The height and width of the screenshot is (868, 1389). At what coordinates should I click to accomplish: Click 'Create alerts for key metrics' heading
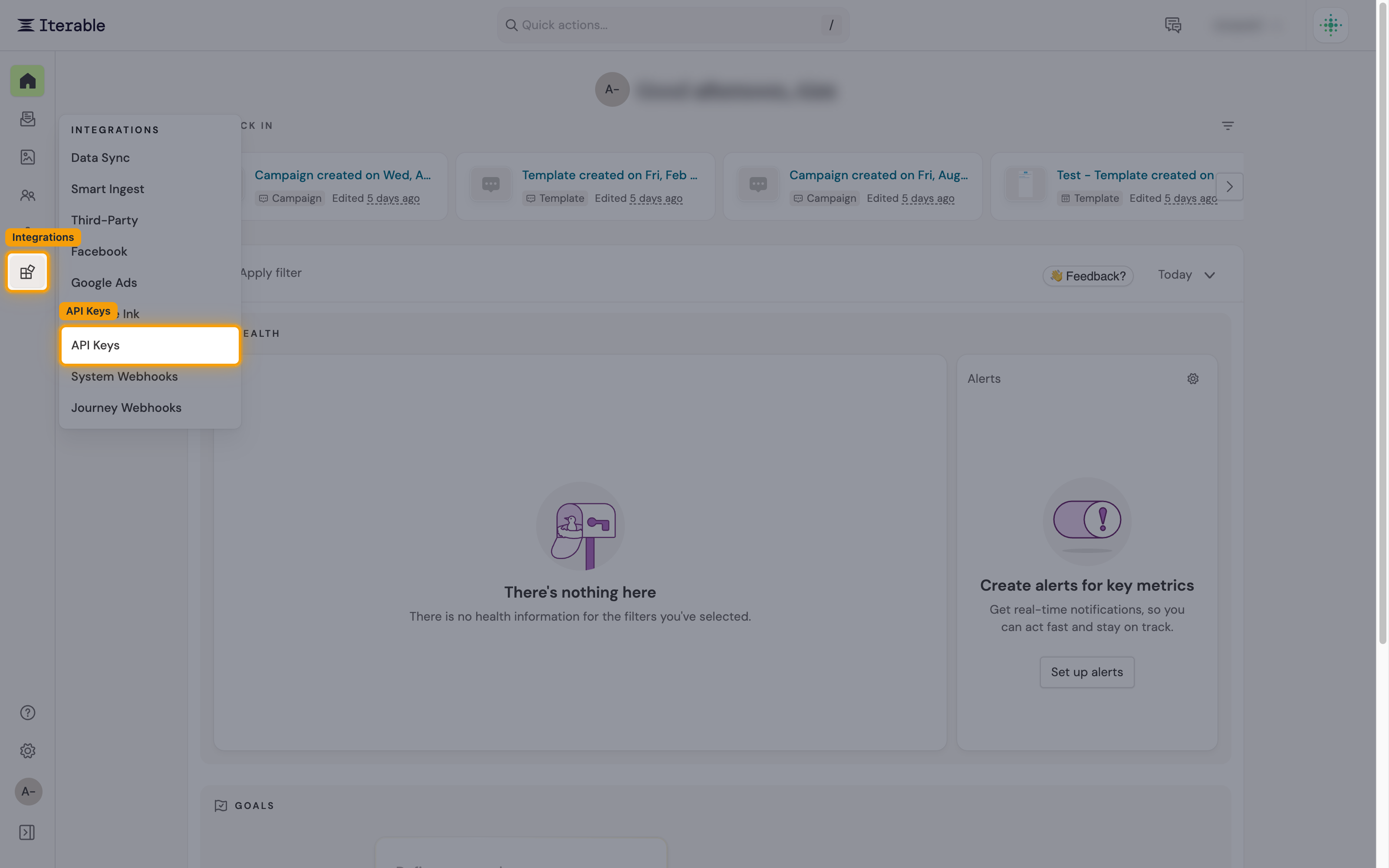click(1086, 585)
